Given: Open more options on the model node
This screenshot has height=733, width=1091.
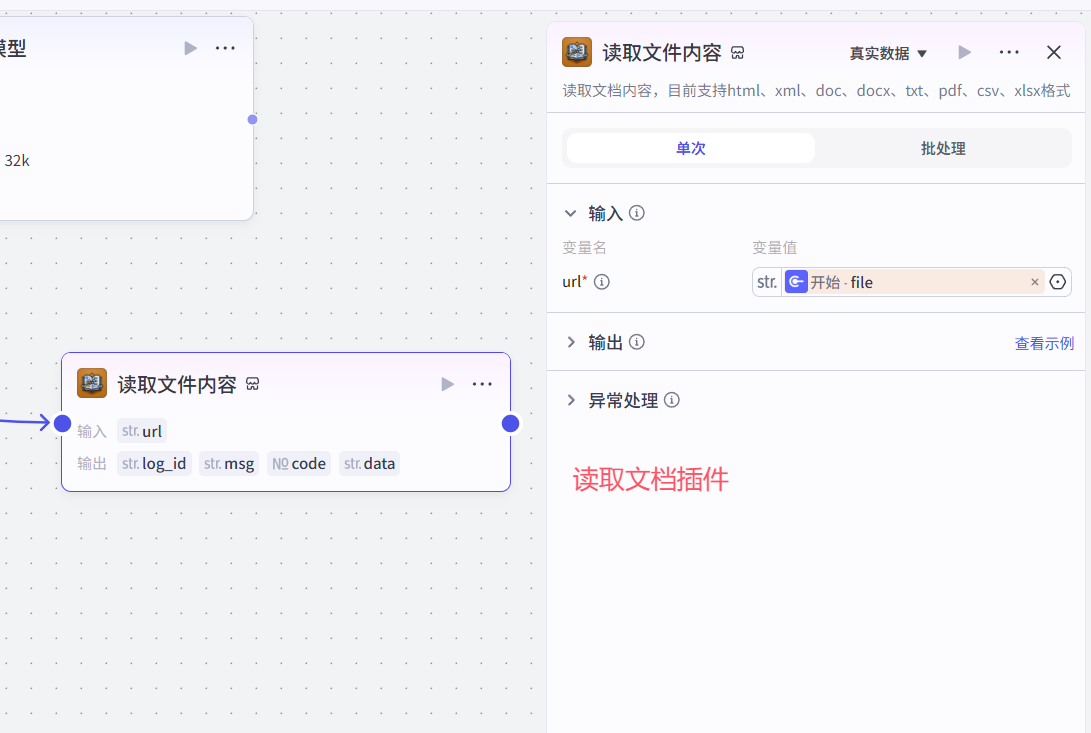Looking at the screenshot, I should pyautogui.click(x=225, y=48).
